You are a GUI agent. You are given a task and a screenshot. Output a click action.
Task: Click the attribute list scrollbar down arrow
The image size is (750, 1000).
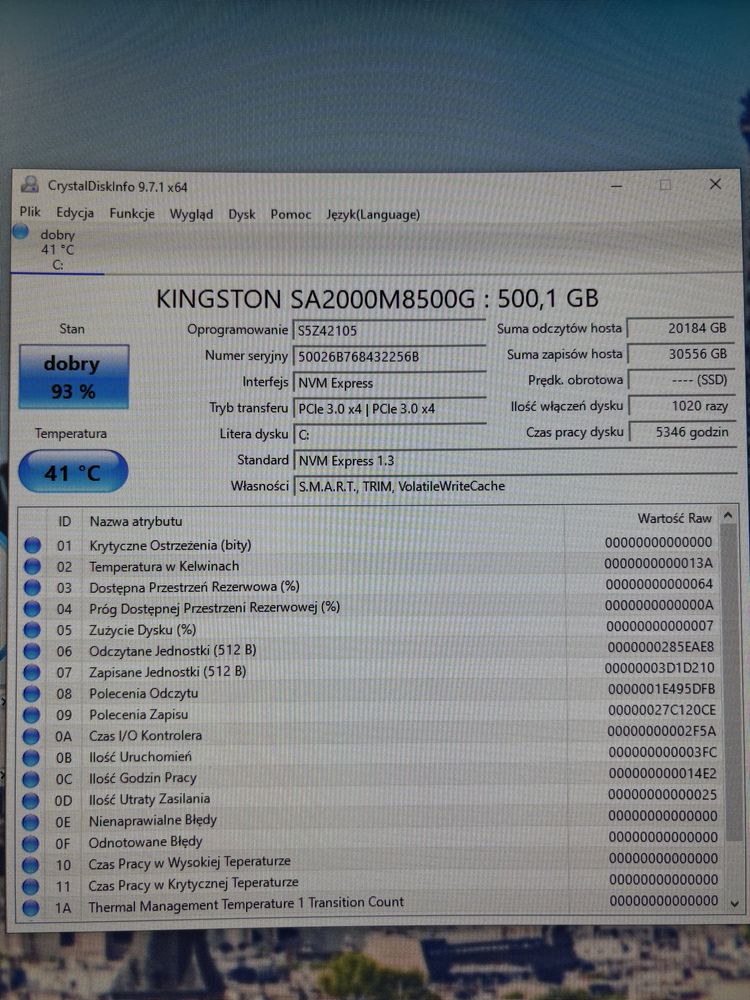734,903
